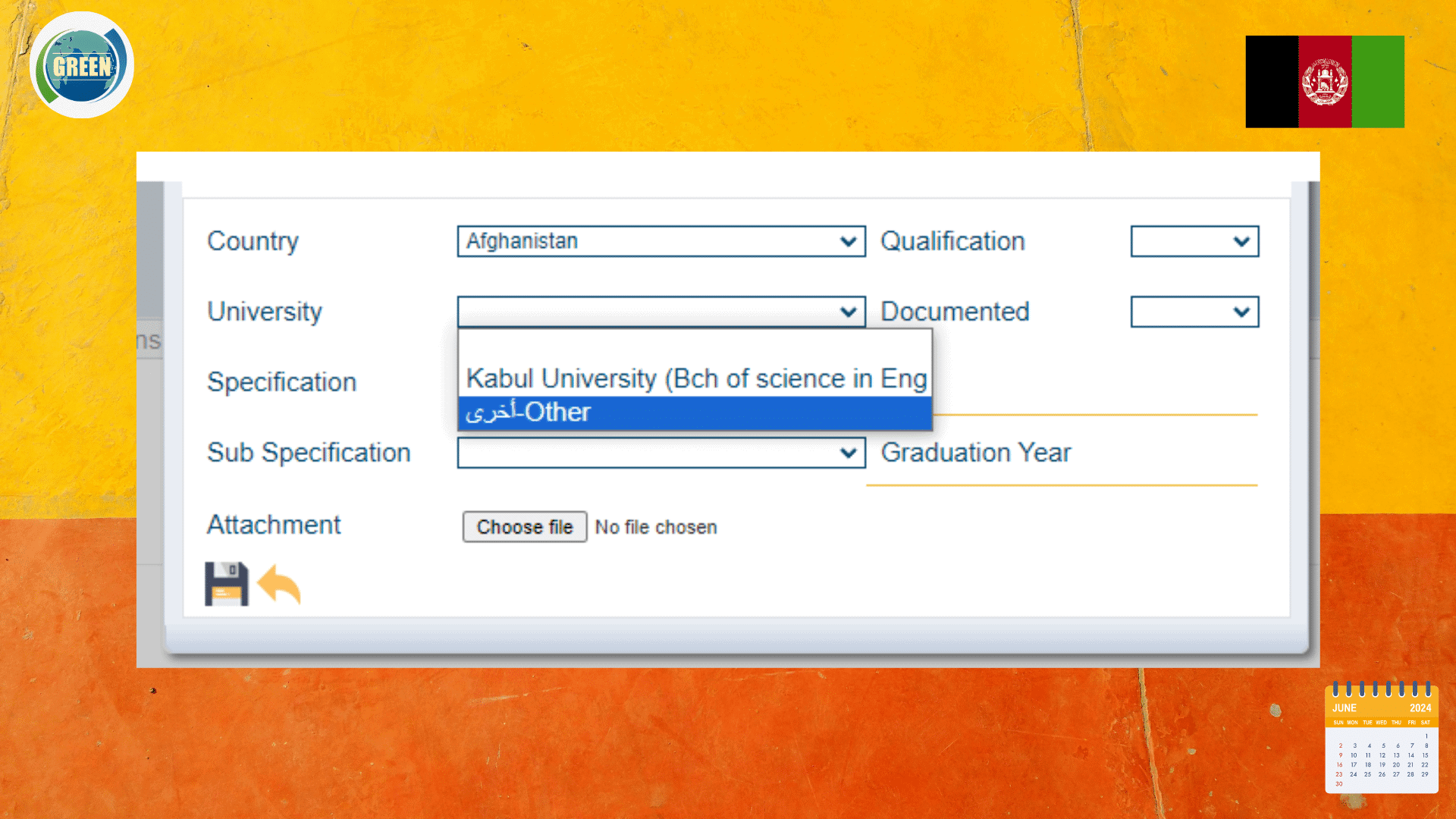This screenshot has width=1456, height=819.
Task: Click the Qualification field label
Action: point(952,241)
